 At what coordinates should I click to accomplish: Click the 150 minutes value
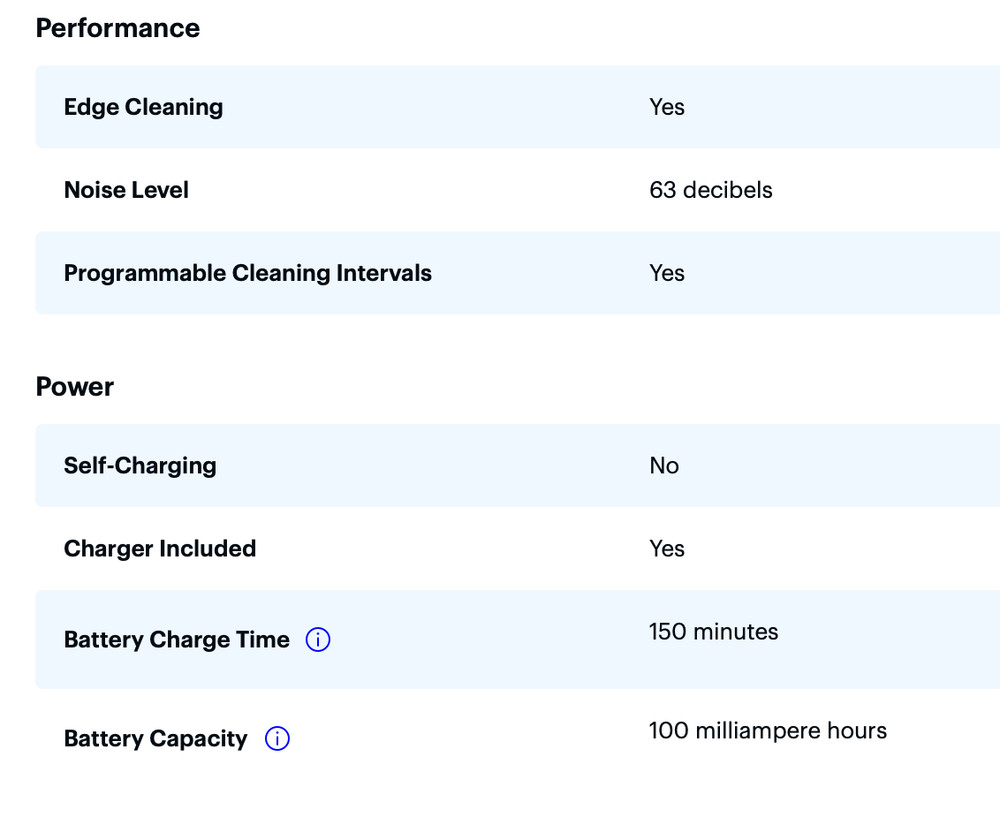click(x=713, y=632)
